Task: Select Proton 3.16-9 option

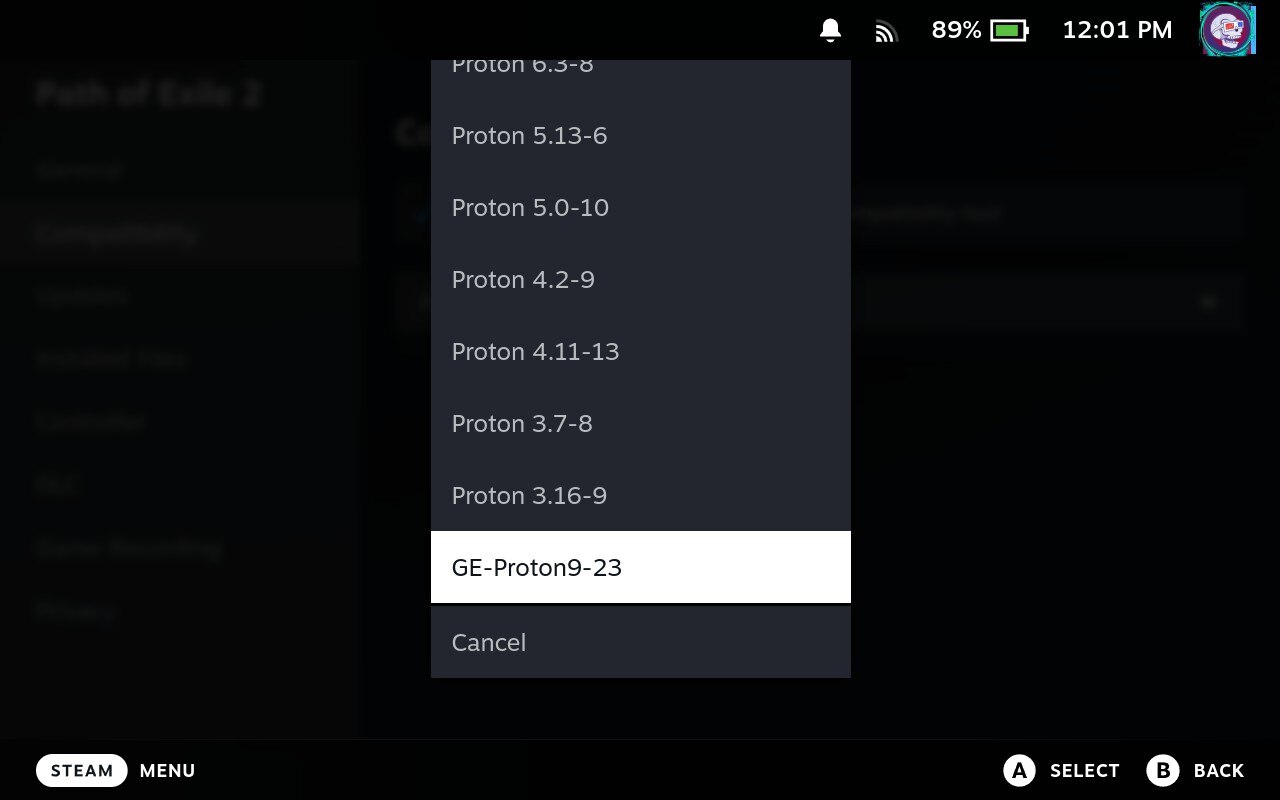Action: click(x=641, y=495)
